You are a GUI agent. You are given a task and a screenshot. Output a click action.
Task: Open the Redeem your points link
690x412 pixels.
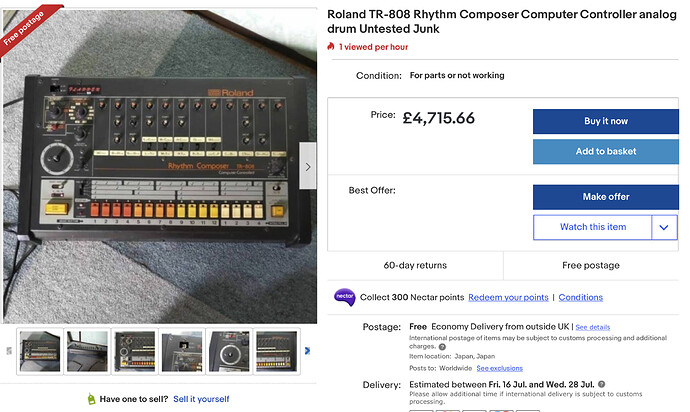508,297
